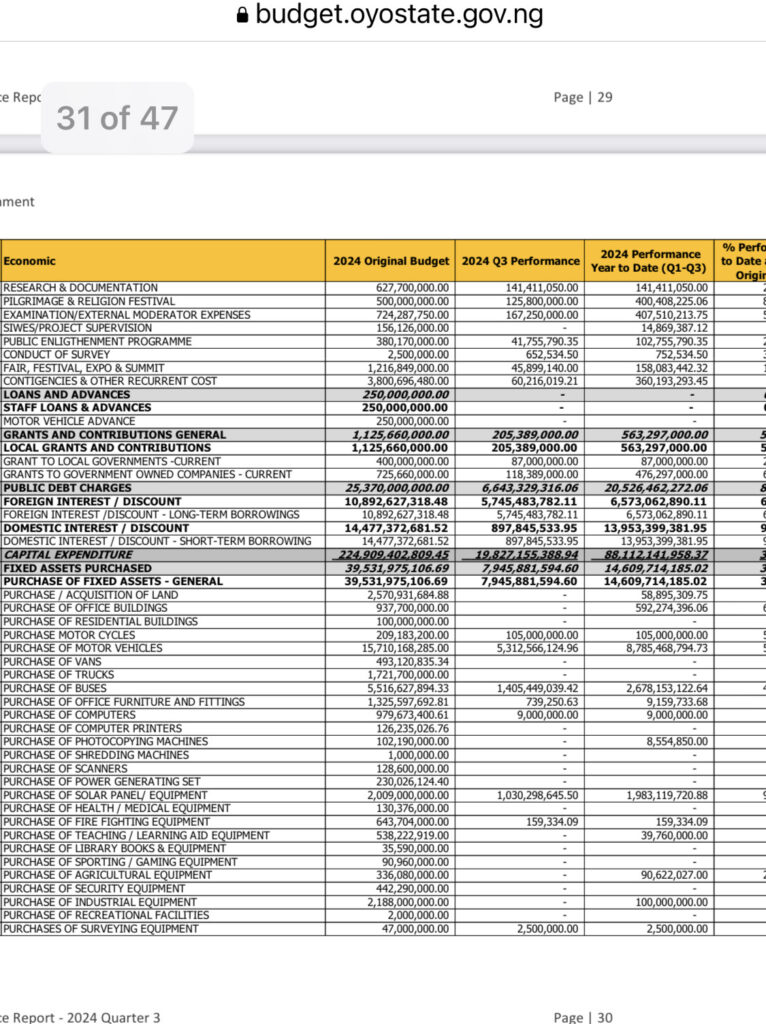The height and width of the screenshot is (1024, 766).
Task: Select 'PURCHASE MOTOR CYCLES' row label
Action: click(x=69, y=635)
